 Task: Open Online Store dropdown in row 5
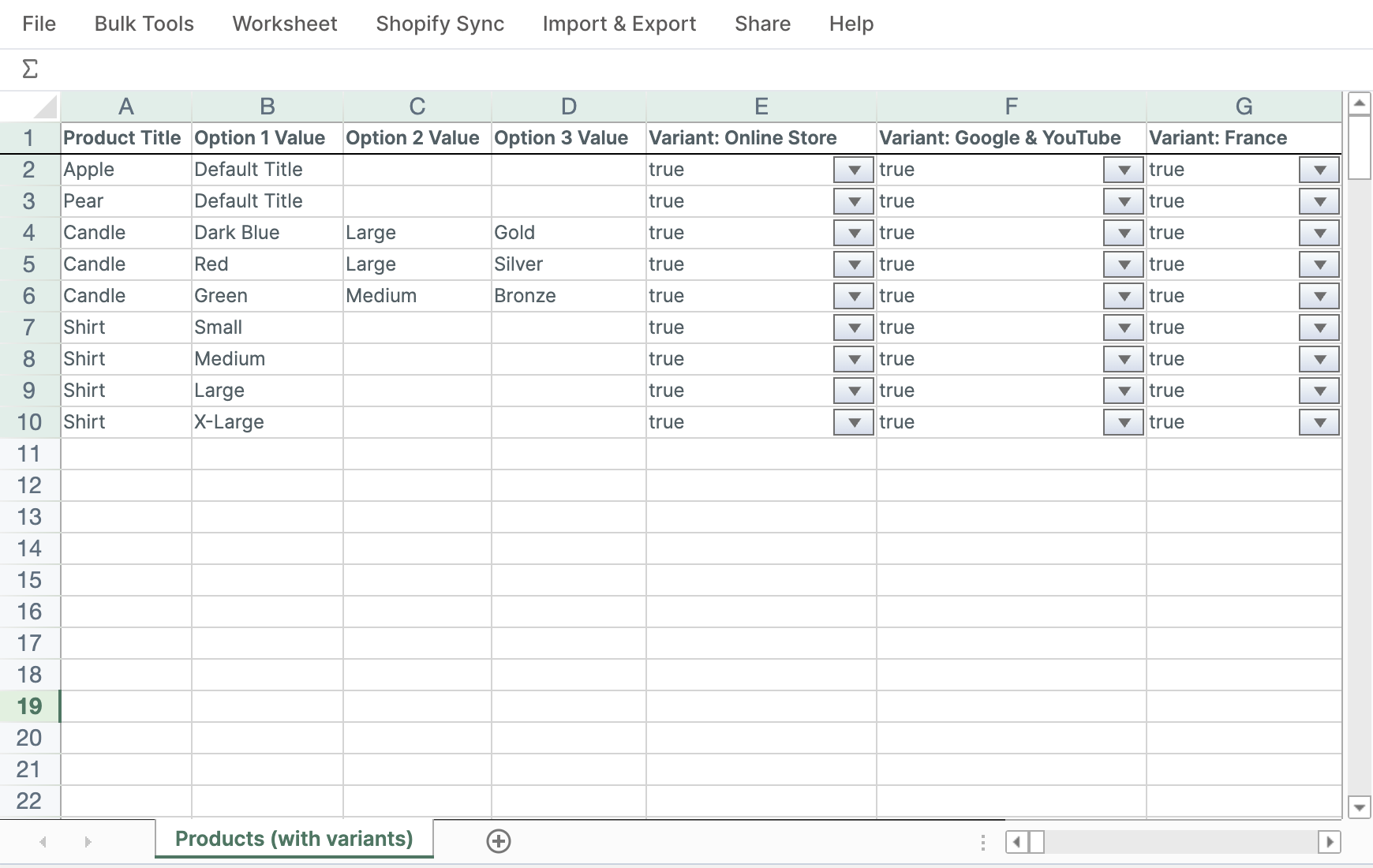point(853,264)
